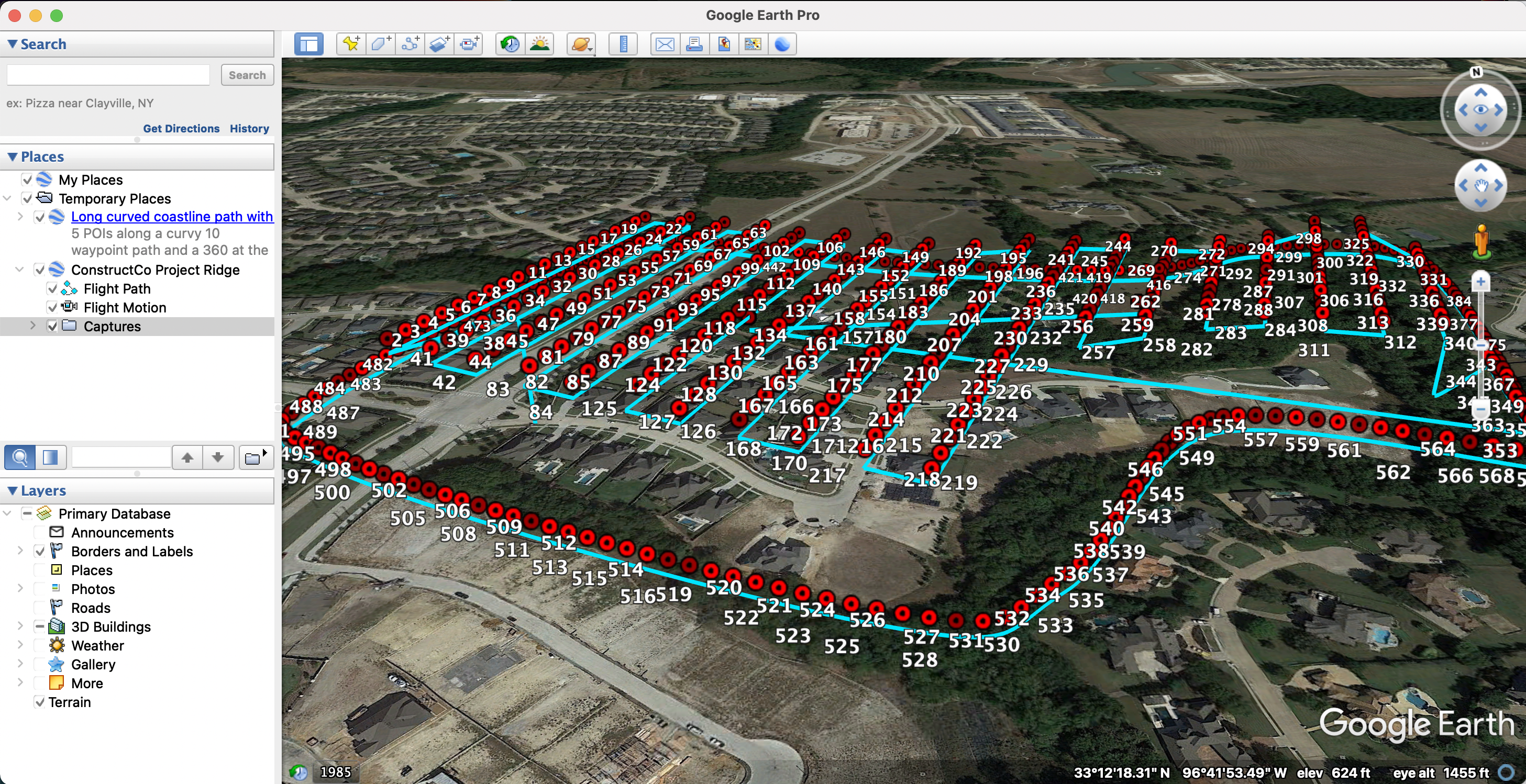View in Google Maps icon
Screen dimensions: 1526x784
(x=753, y=44)
